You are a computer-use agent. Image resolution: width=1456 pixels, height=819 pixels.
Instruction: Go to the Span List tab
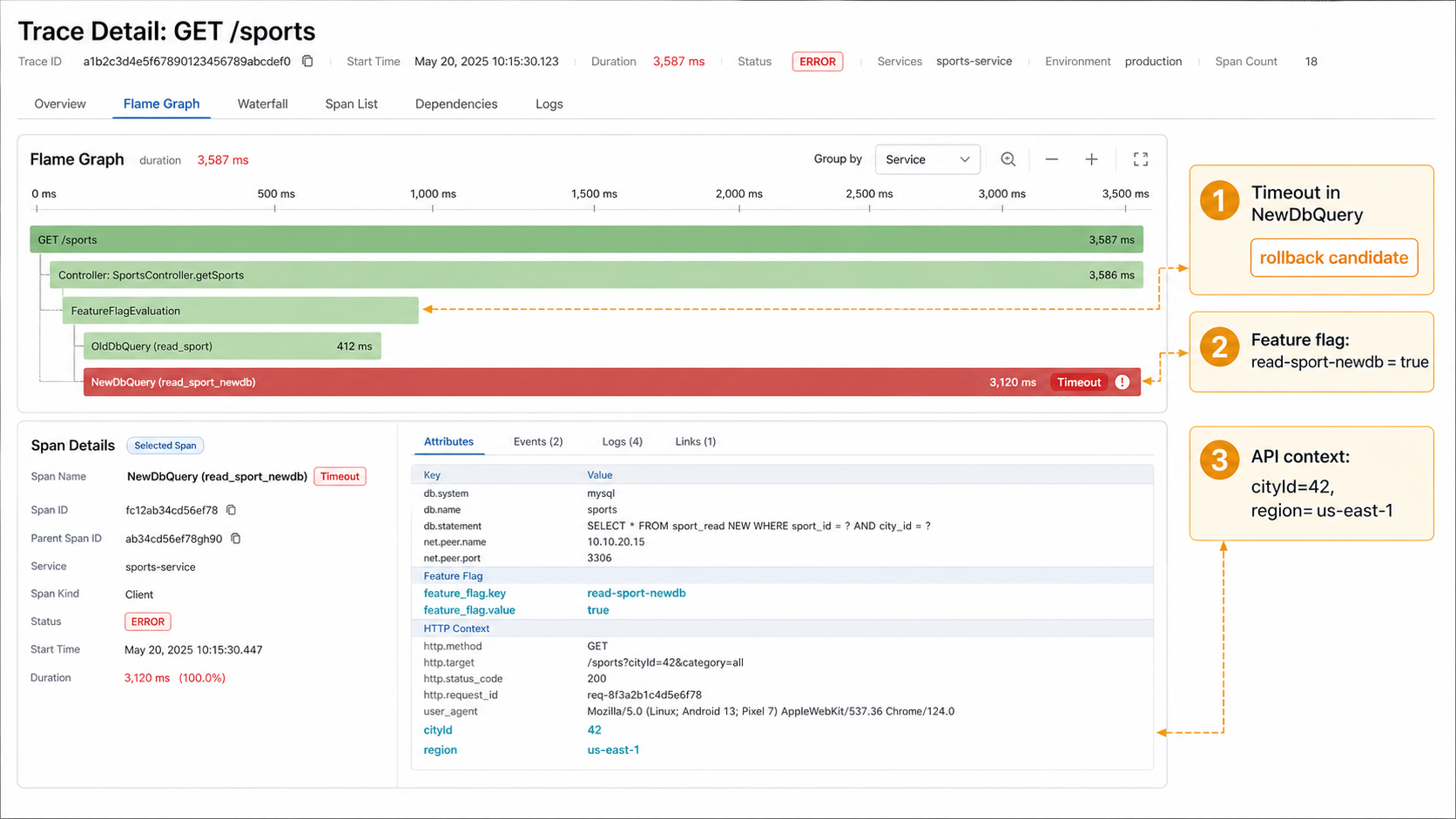point(351,104)
